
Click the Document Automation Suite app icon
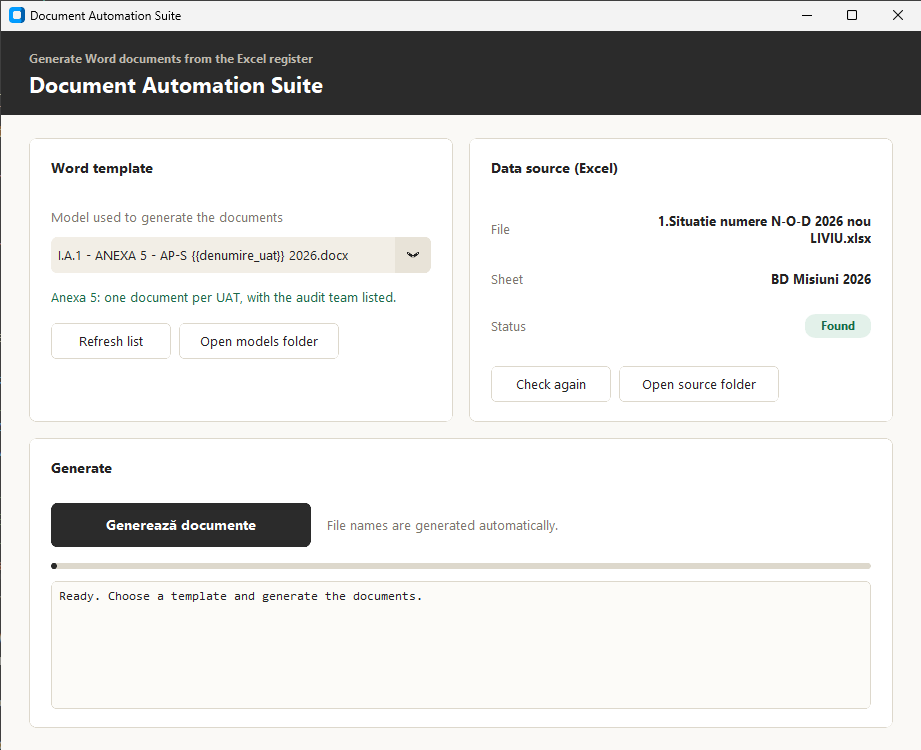click(17, 15)
